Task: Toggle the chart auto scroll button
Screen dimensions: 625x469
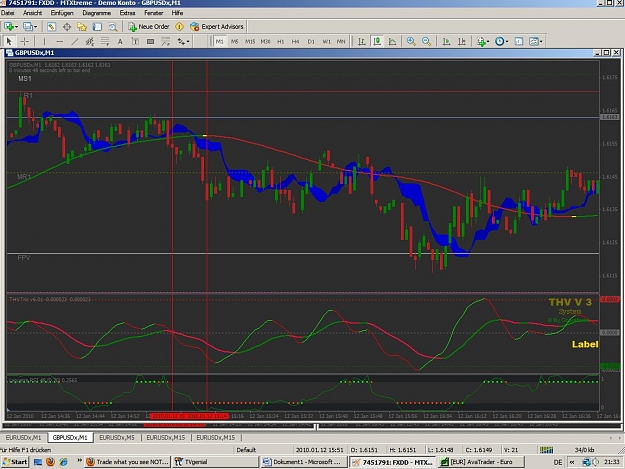Action: tap(446, 41)
